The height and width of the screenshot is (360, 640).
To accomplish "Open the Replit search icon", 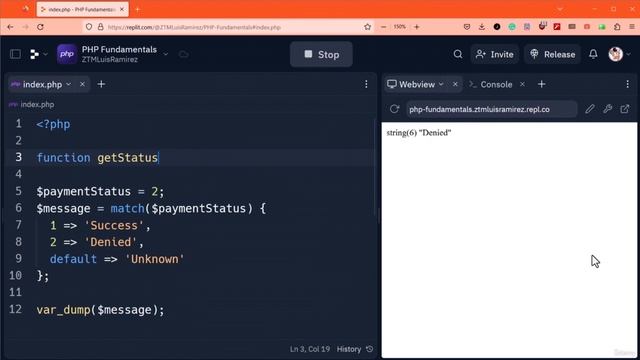I will (458, 54).
